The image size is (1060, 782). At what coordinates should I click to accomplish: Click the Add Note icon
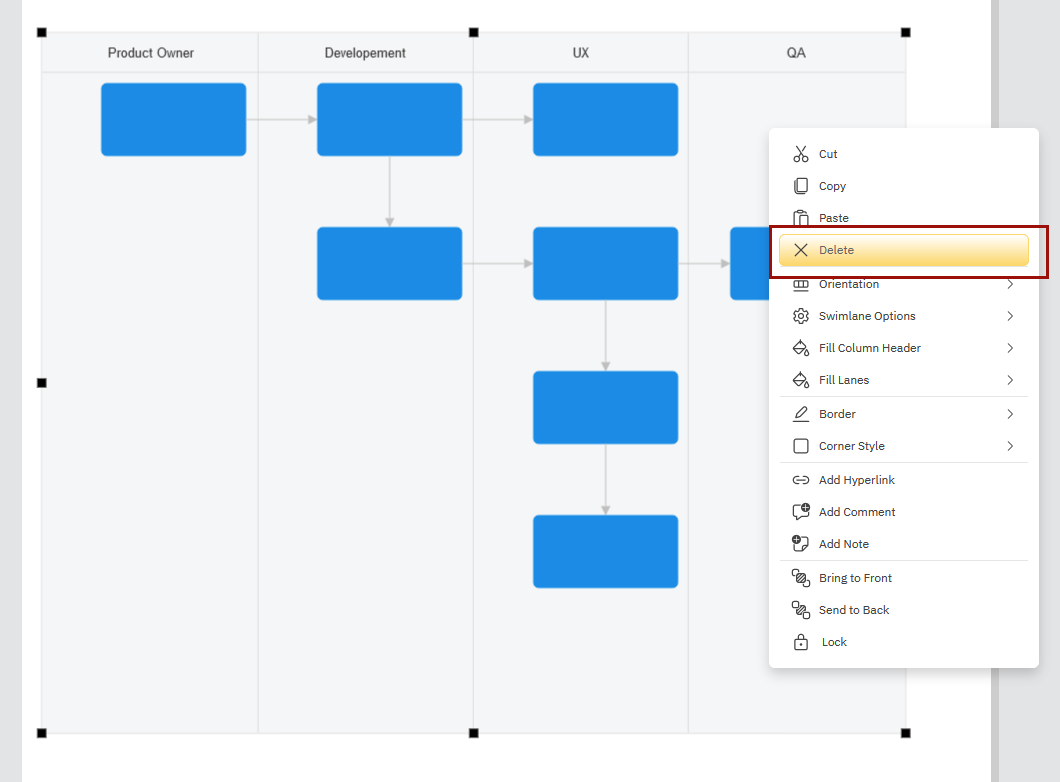[800, 544]
